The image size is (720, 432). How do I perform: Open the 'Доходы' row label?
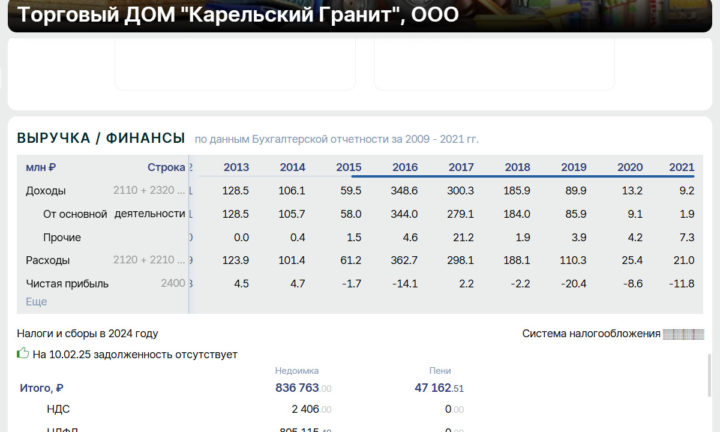pos(45,191)
